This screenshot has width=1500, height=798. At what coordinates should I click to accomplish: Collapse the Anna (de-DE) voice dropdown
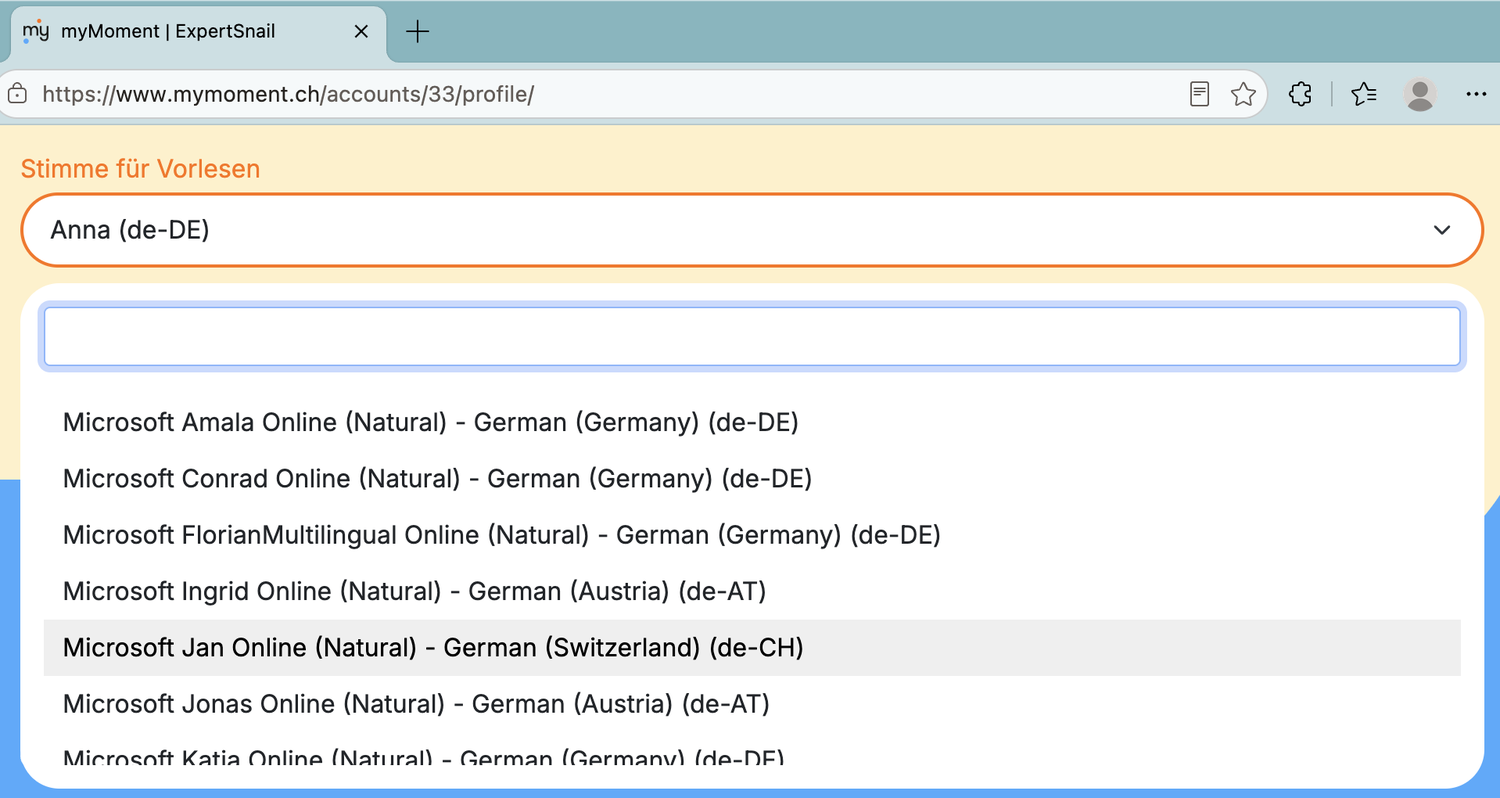[x=751, y=230]
